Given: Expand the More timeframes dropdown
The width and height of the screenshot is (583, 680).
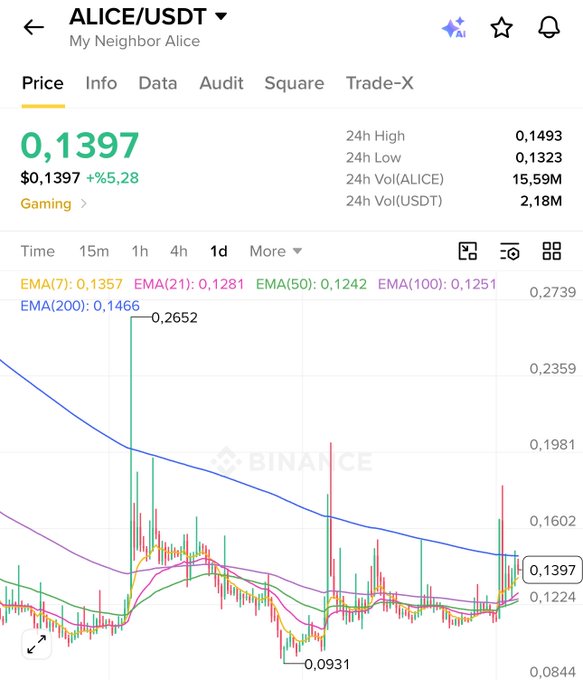Looking at the screenshot, I should 276,251.
